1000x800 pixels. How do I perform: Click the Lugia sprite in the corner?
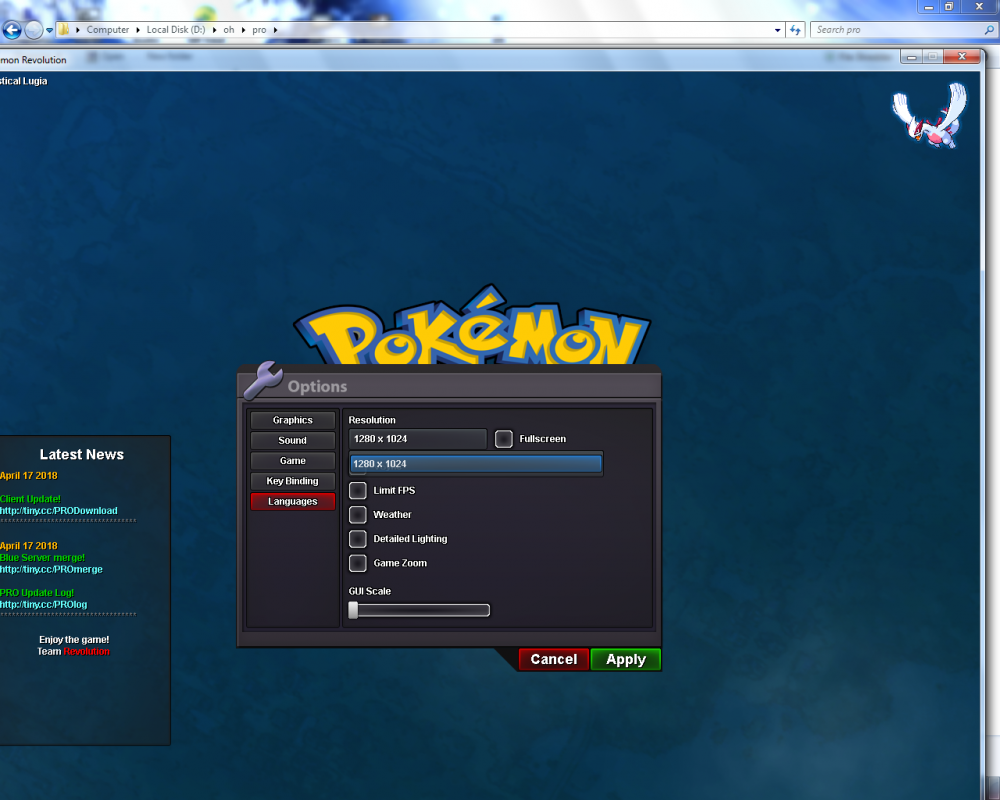pos(930,113)
